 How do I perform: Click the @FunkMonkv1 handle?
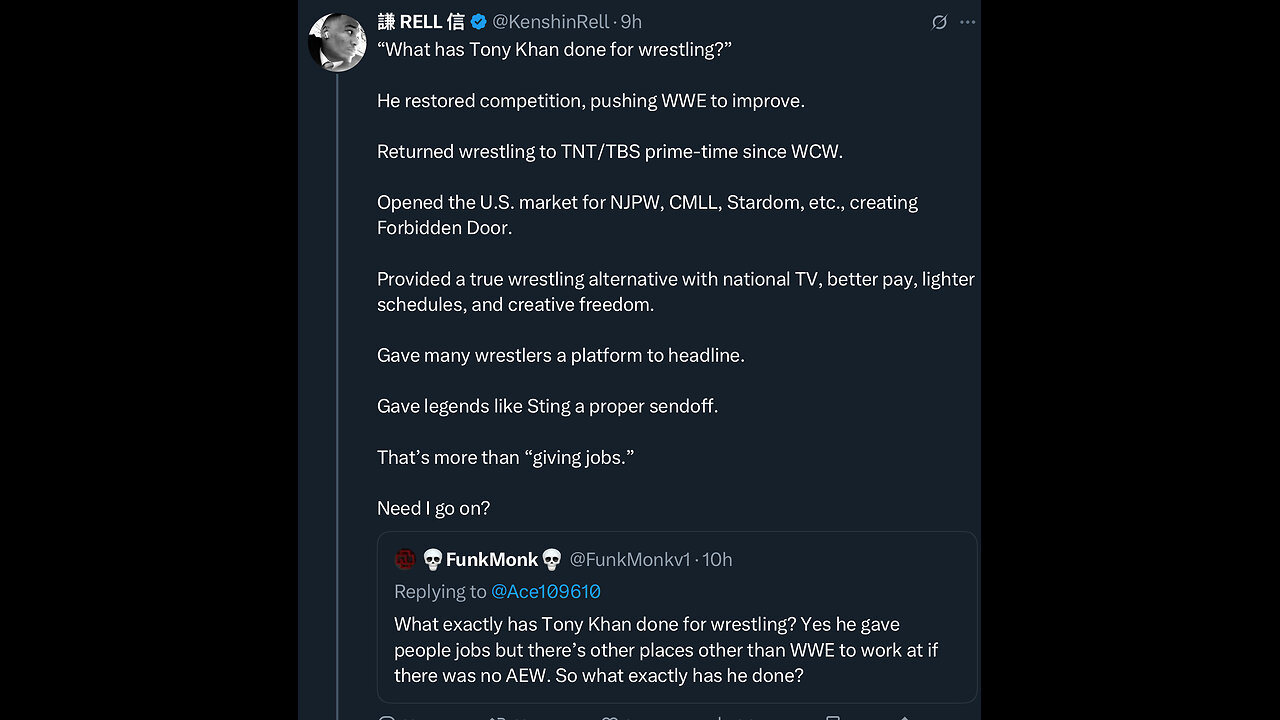pyautogui.click(x=630, y=559)
